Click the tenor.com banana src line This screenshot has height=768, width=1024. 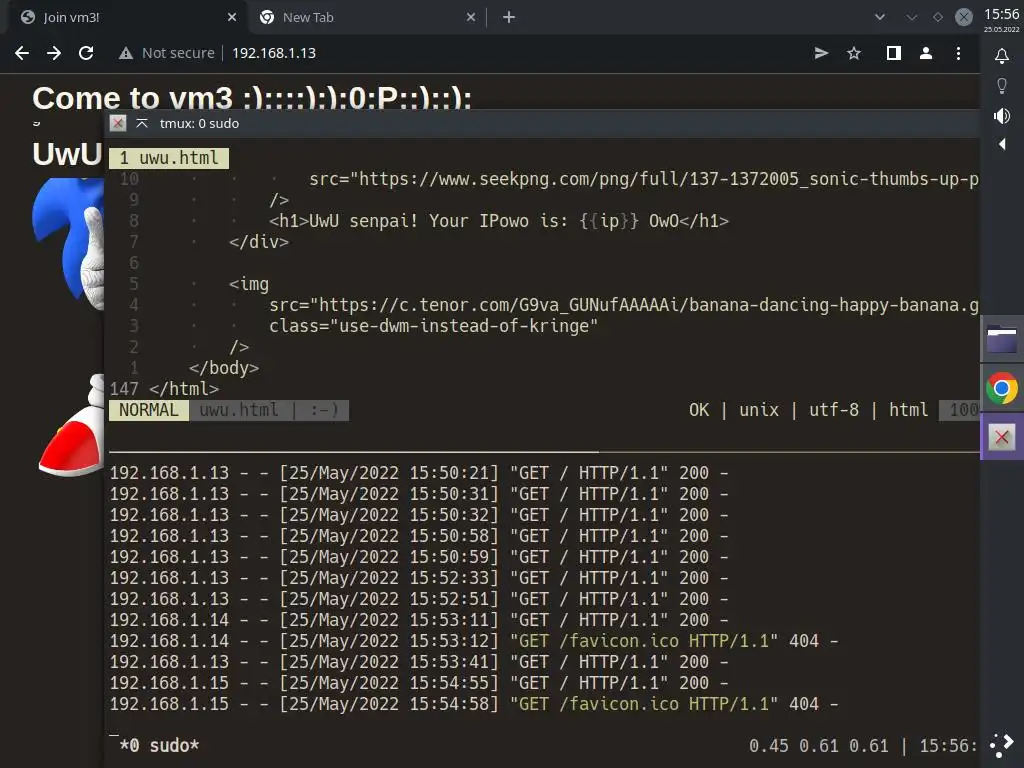624,305
